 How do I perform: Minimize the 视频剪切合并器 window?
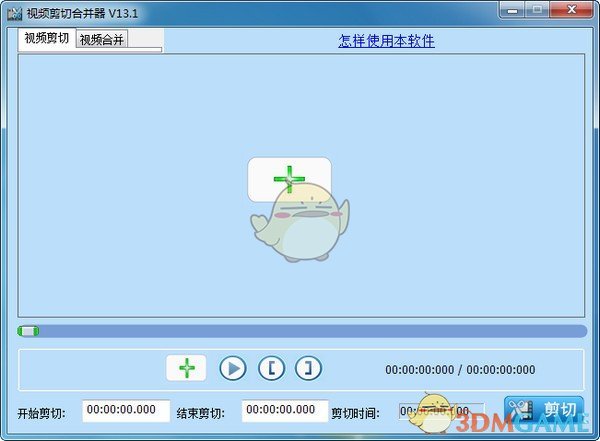pyautogui.click(x=512, y=10)
